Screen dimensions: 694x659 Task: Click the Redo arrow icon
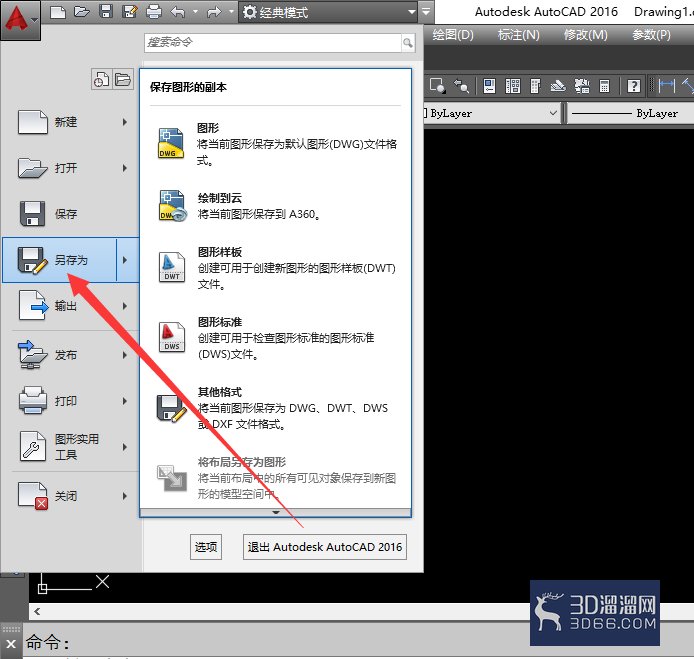213,12
